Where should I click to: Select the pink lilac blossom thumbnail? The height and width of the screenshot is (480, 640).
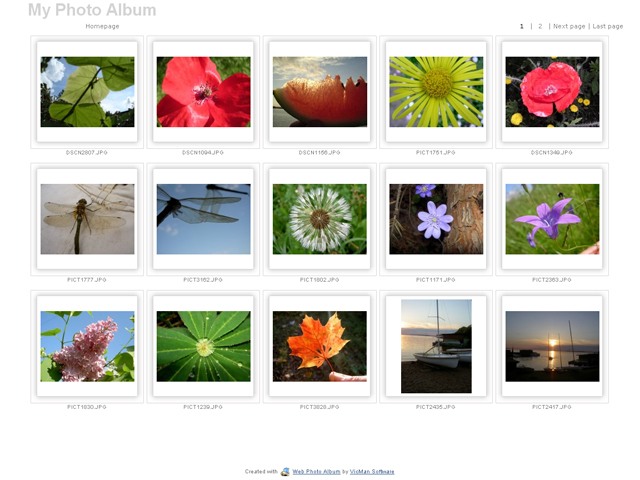tap(87, 346)
